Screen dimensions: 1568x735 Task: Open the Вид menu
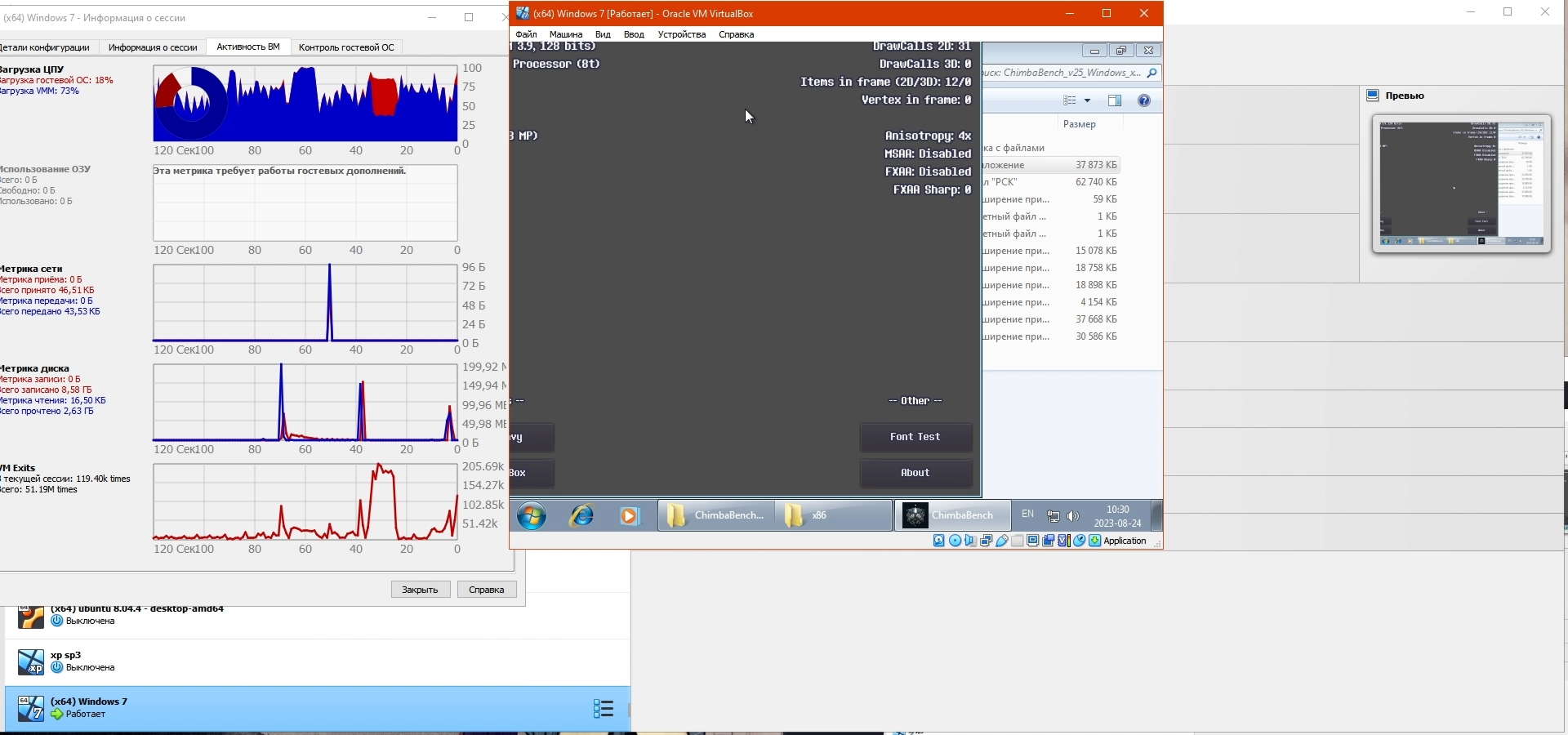(x=603, y=34)
